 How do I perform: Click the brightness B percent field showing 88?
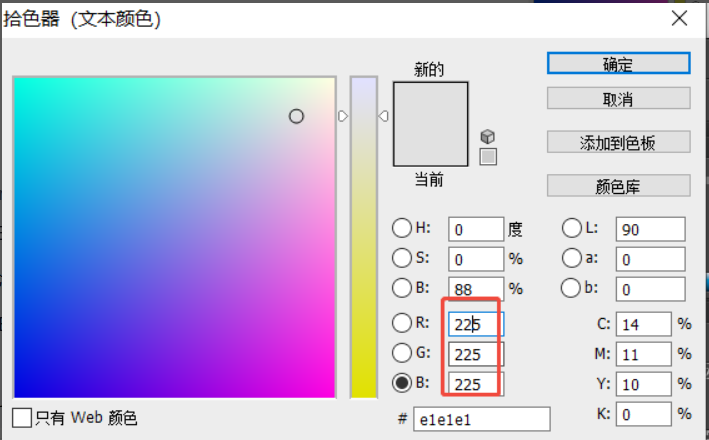pos(476,289)
